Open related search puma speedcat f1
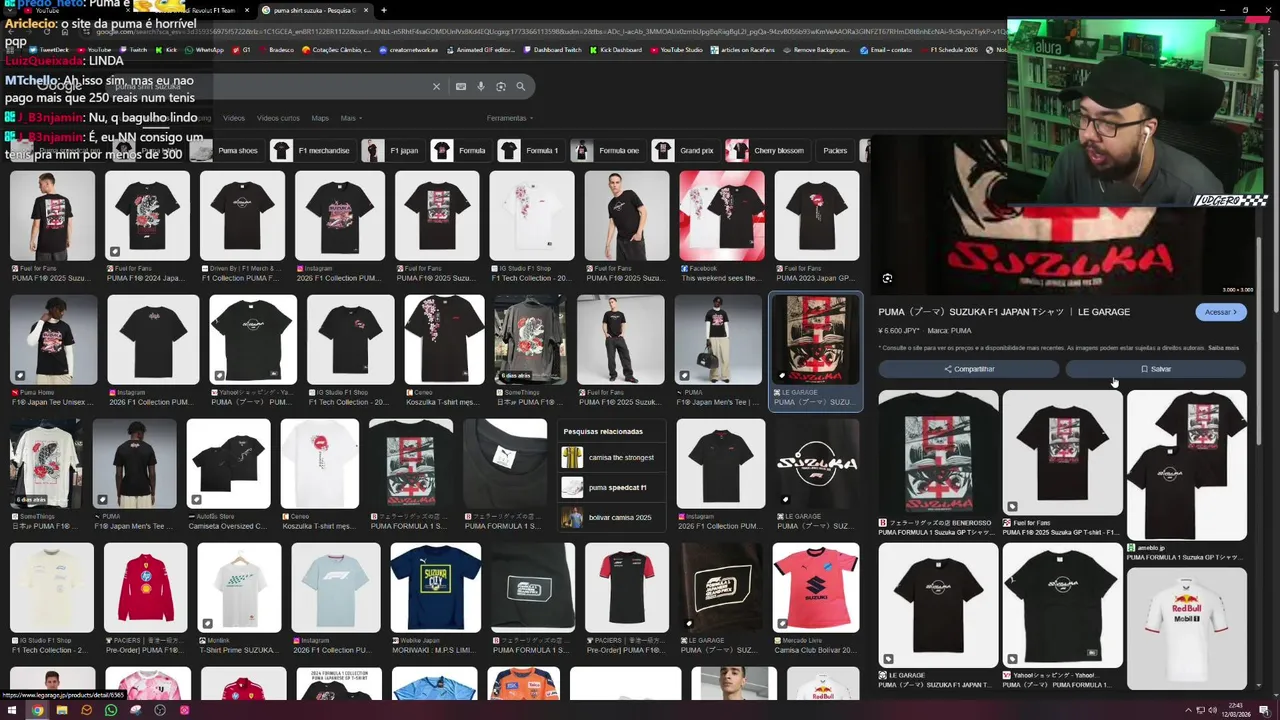The width and height of the screenshot is (1280, 720). [x=613, y=487]
